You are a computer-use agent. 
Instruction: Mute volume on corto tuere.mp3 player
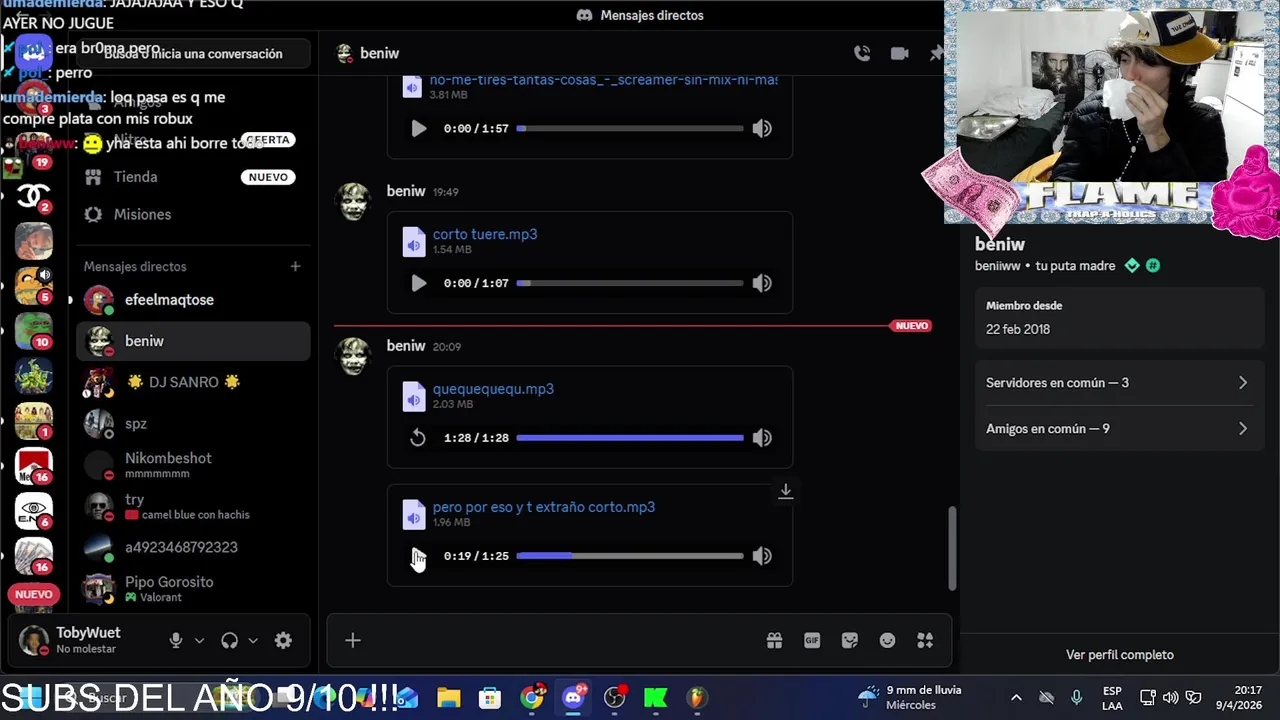coord(762,283)
